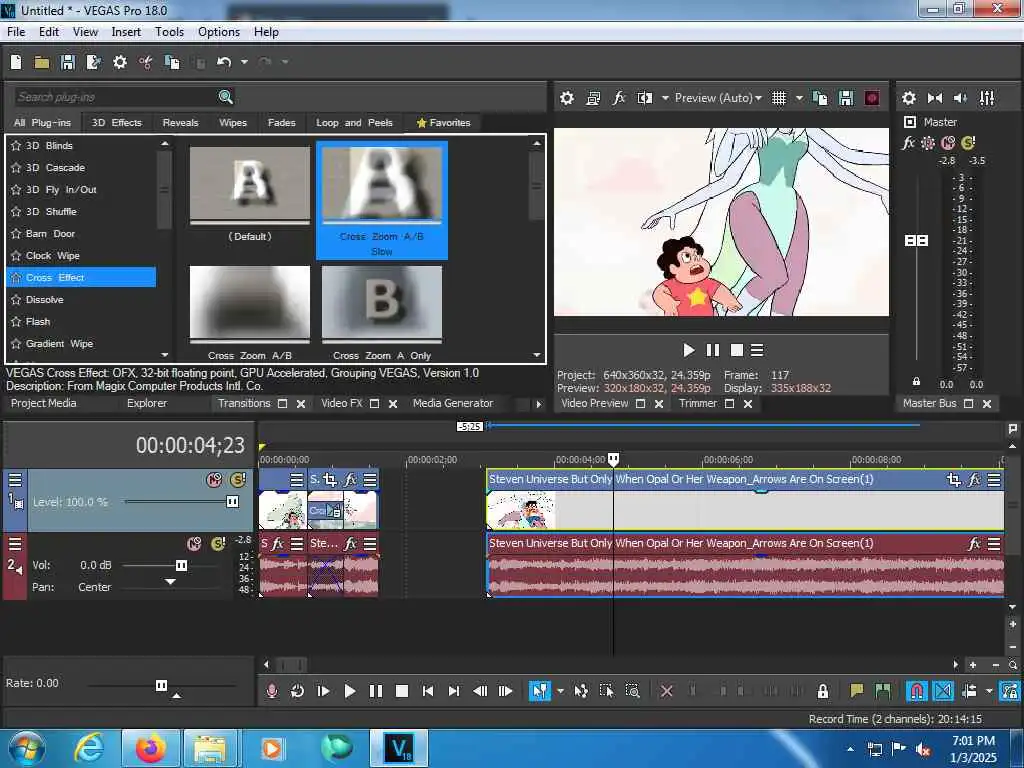Open the Normal Edit Tool dropdown arrow
This screenshot has height=768, width=1024.
pyautogui.click(x=560, y=691)
